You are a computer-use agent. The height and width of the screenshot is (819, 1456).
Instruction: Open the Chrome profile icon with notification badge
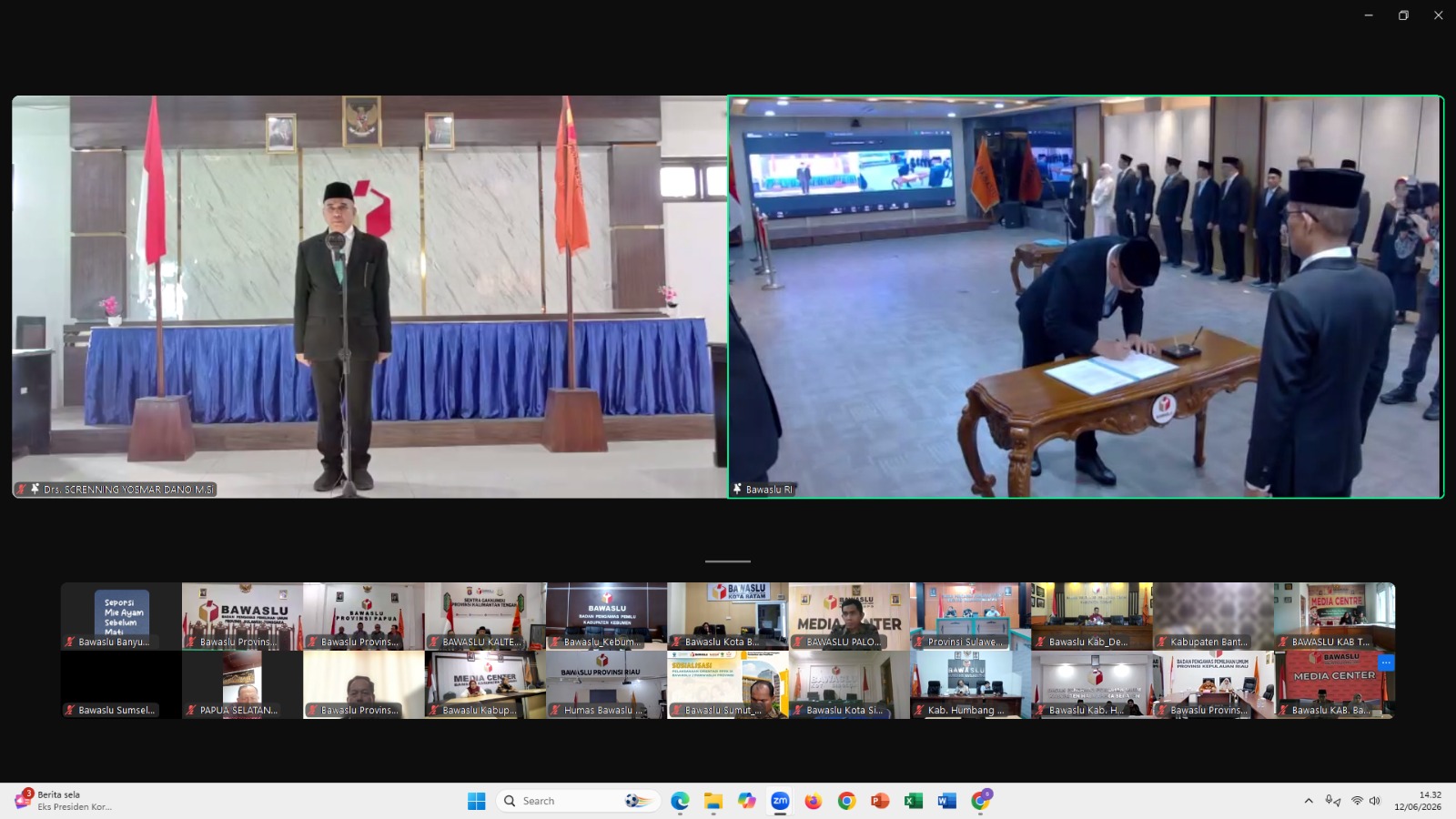981,801
